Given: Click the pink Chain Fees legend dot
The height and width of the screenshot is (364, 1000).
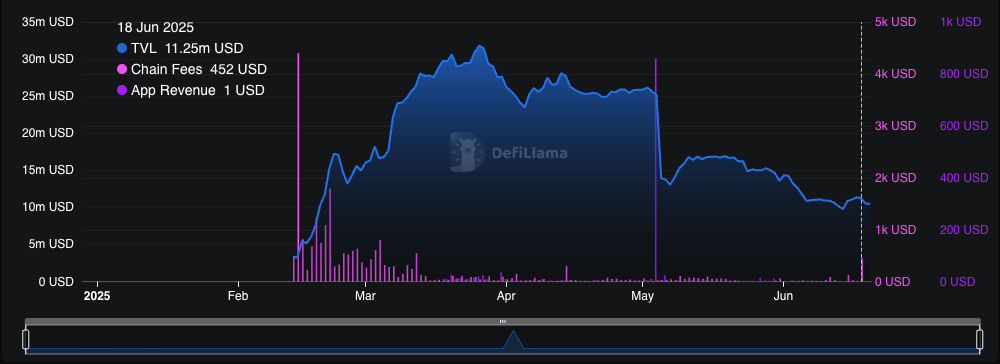Looking at the screenshot, I should [122, 69].
